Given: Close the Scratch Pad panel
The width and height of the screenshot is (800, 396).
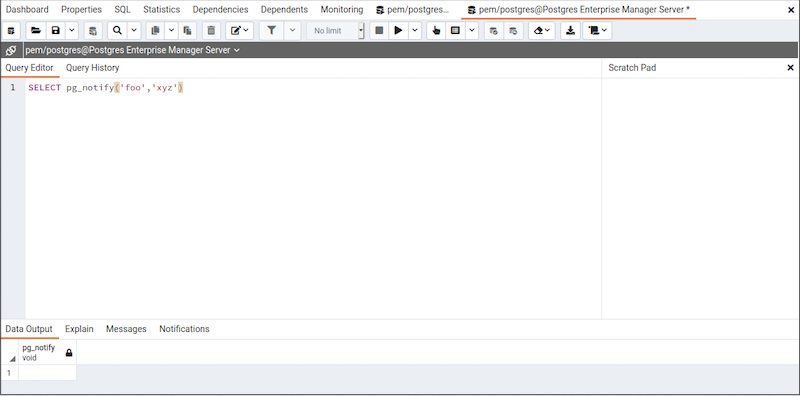Looking at the screenshot, I should [x=790, y=67].
